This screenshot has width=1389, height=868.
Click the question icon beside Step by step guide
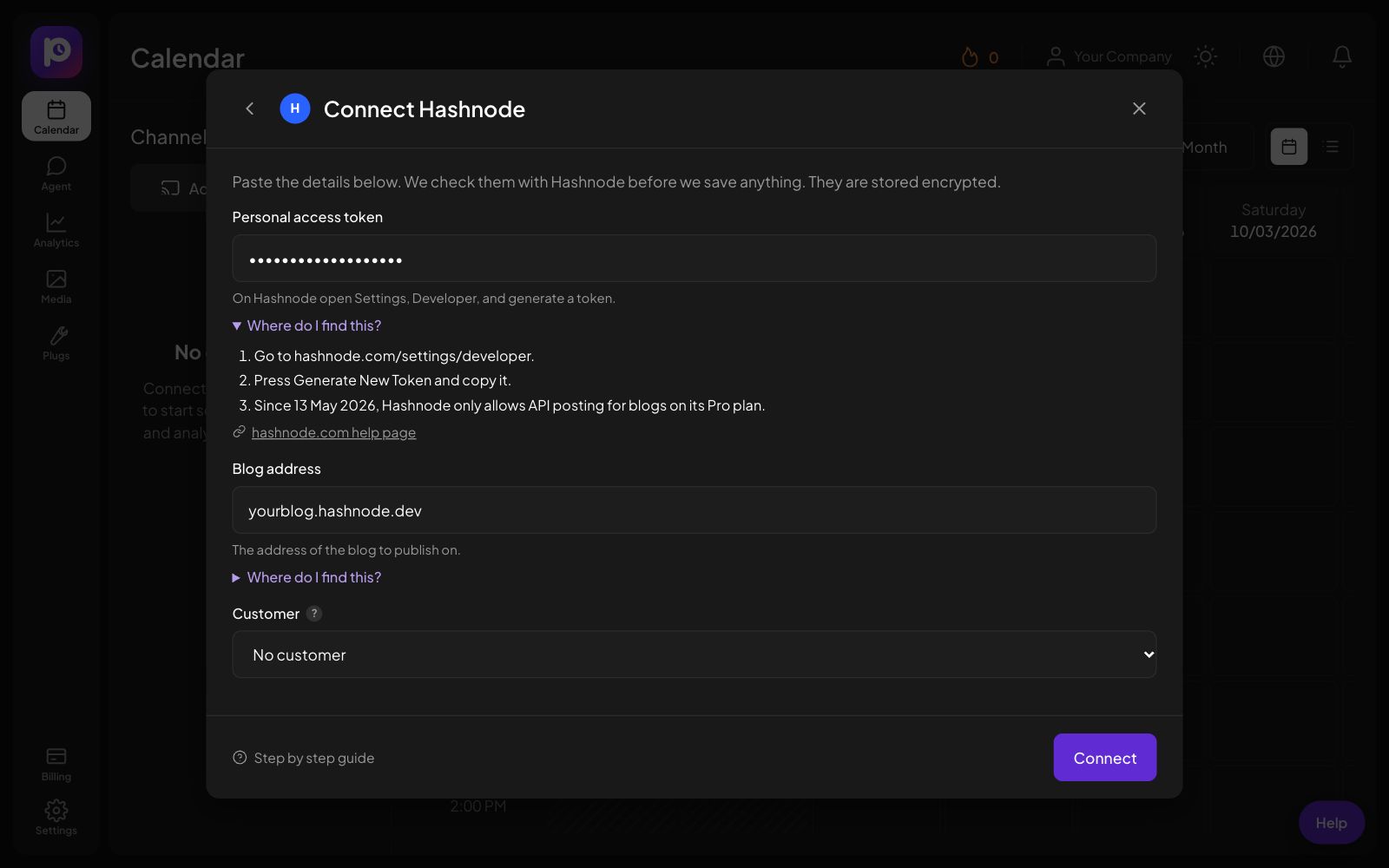point(240,758)
